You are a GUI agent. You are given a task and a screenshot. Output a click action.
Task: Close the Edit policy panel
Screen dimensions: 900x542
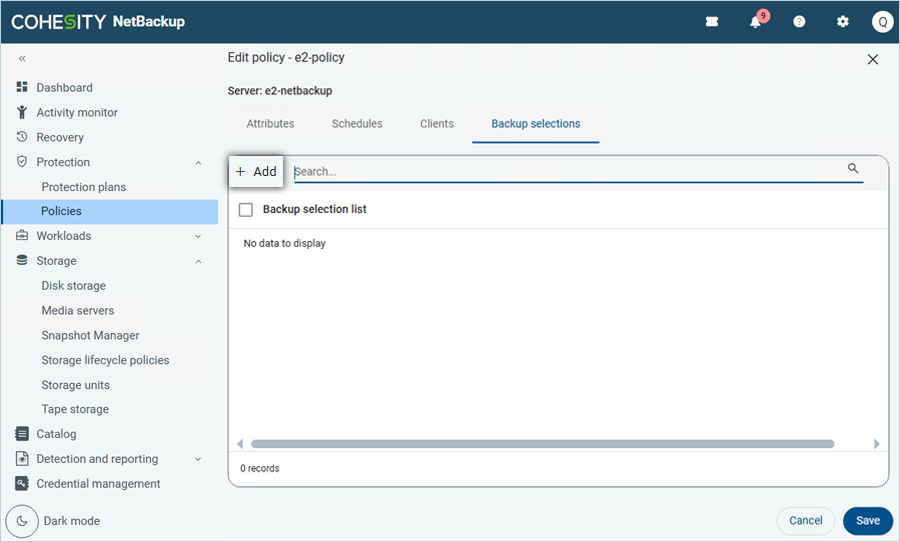[872, 60]
